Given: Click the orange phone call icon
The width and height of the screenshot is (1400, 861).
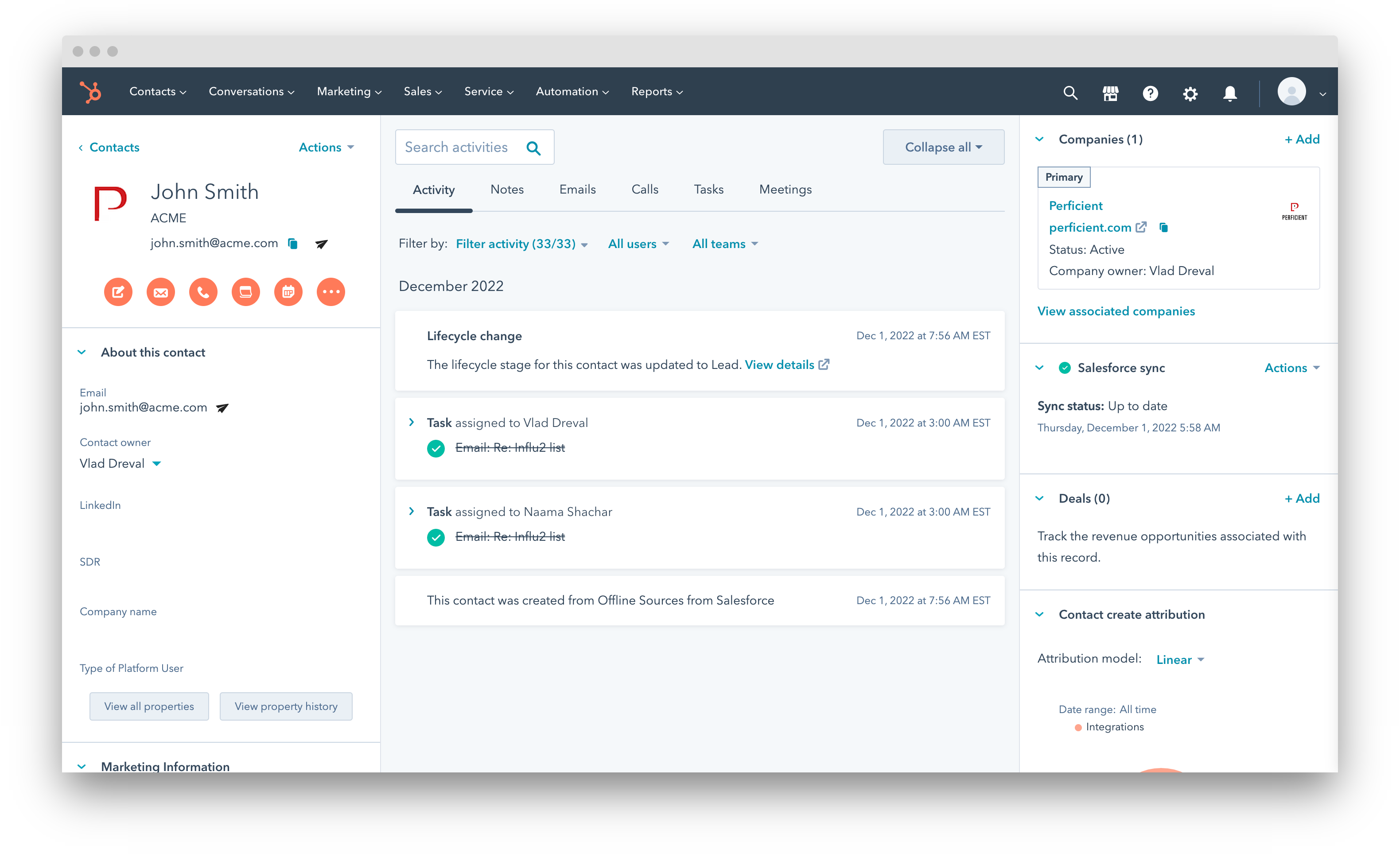Looking at the screenshot, I should (x=203, y=292).
